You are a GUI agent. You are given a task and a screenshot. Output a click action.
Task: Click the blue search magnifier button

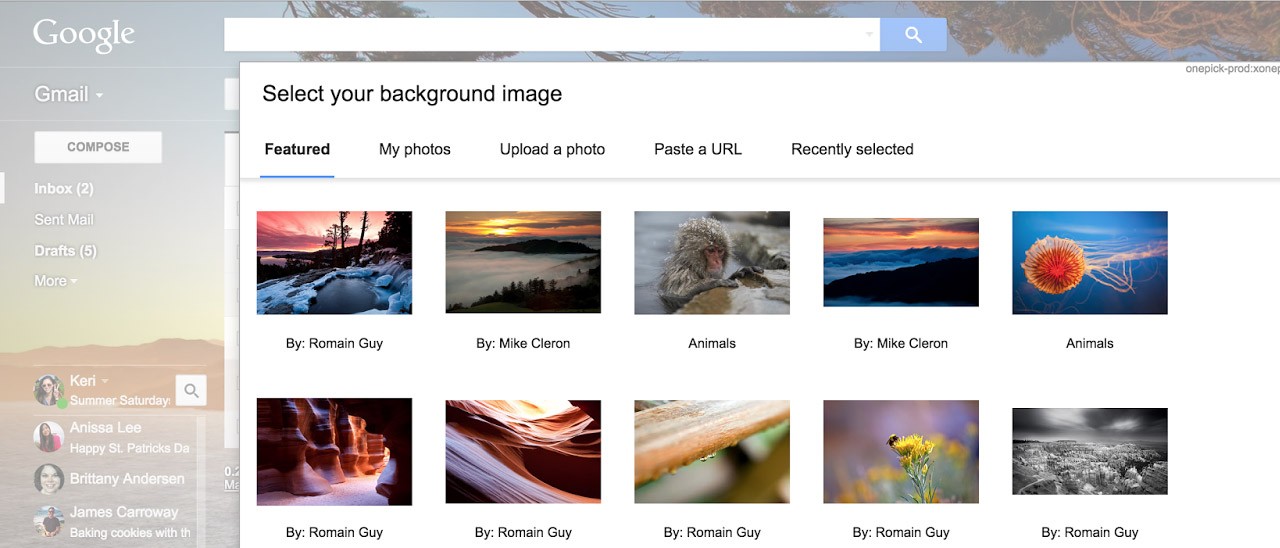[913, 35]
